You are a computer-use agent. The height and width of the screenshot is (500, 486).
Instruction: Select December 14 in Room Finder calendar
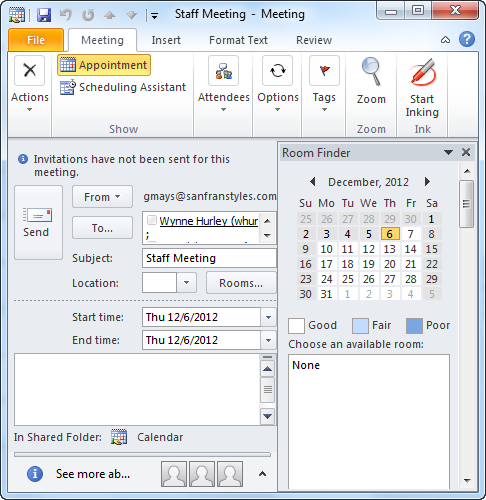410,249
